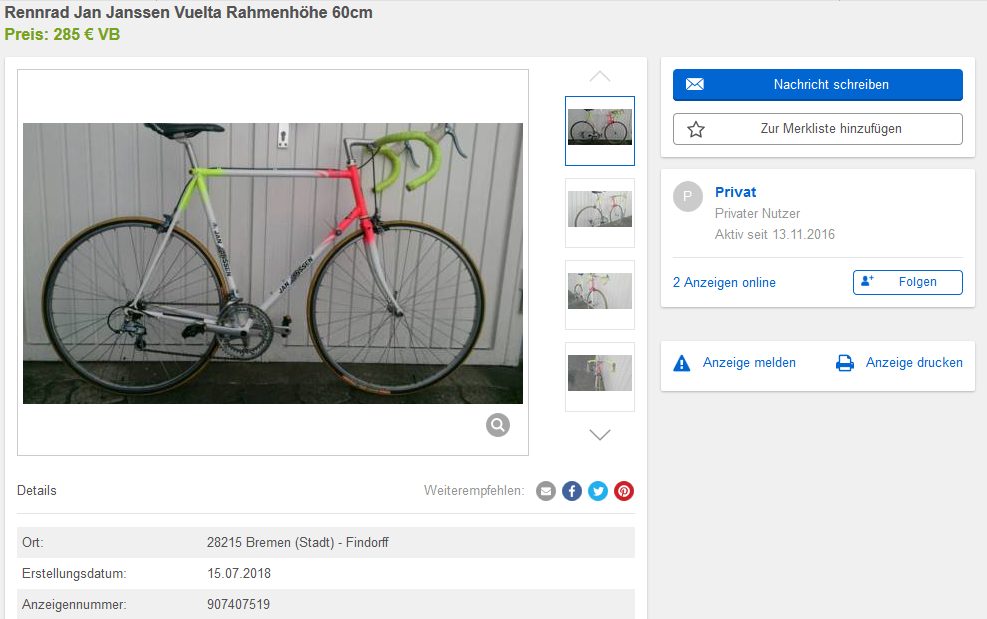This screenshot has height=619, width=987.
Task: Share listing on Facebook
Action: coord(572,491)
